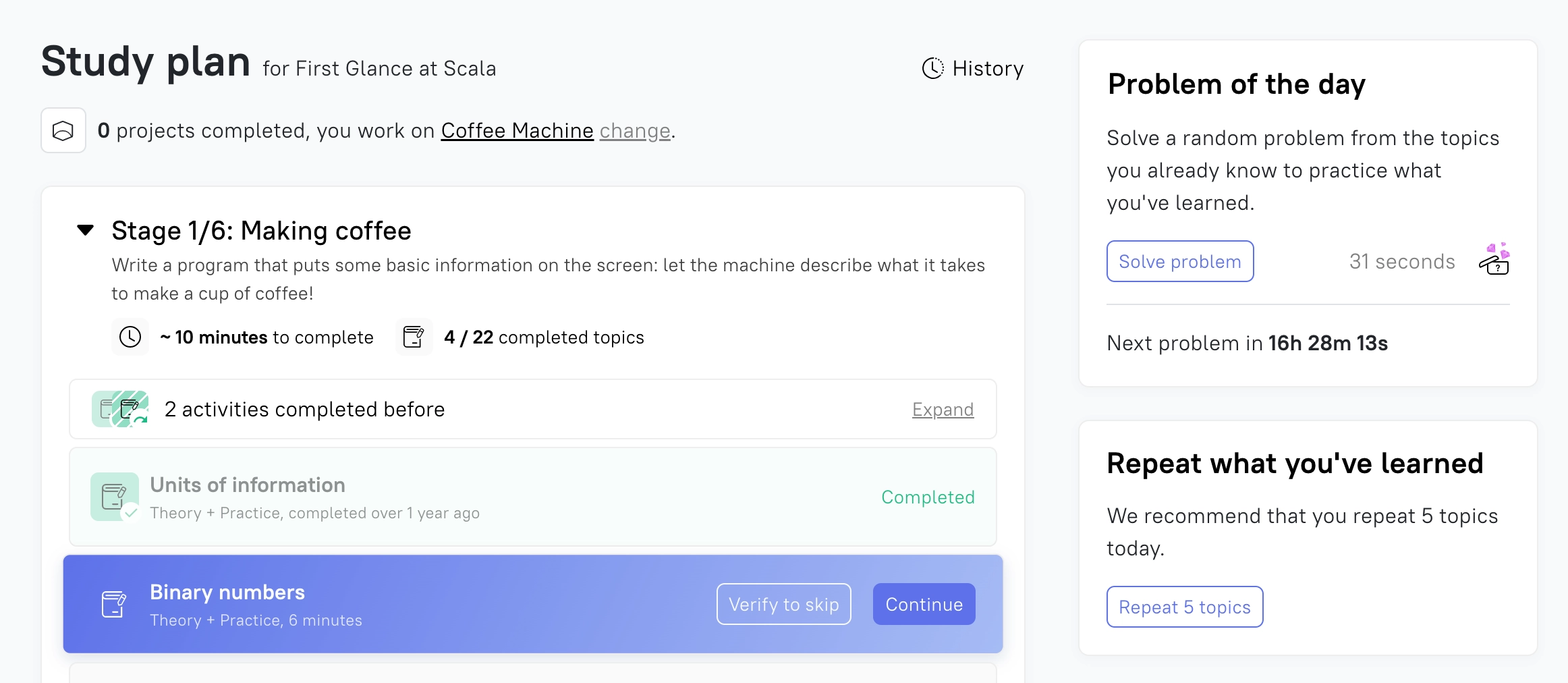Click the Study plan heading
The image size is (1568, 683).
point(146,62)
